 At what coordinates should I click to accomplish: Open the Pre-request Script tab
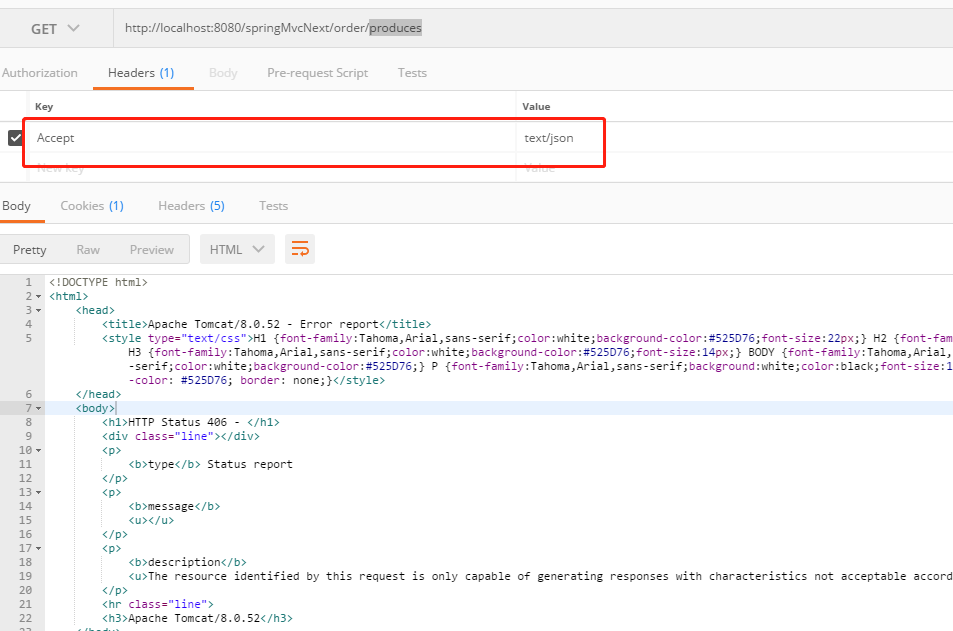click(x=317, y=73)
